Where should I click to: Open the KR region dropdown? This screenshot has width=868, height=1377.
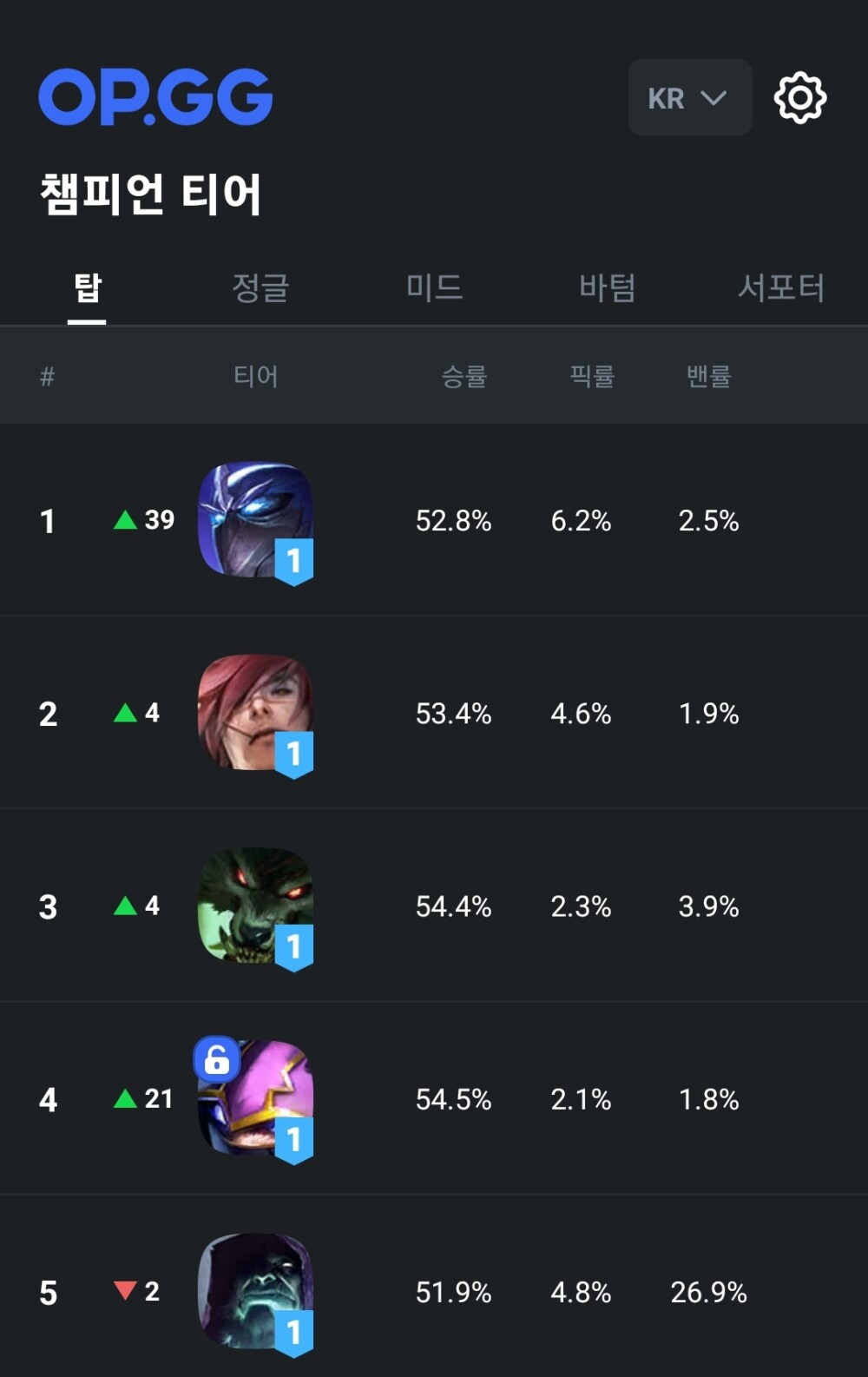689,98
